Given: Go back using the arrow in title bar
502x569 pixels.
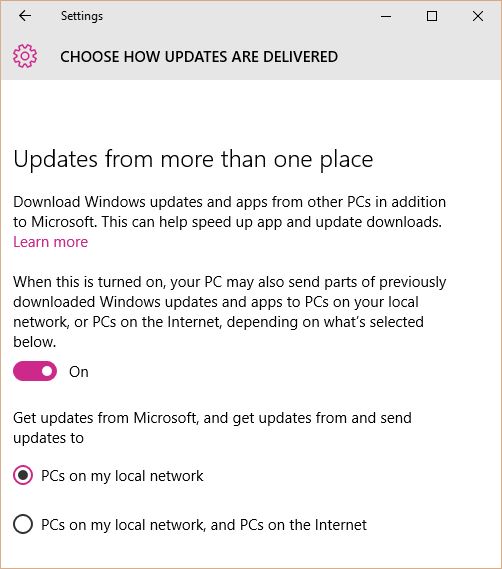Looking at the screenshot, I should tap(25, 16).
